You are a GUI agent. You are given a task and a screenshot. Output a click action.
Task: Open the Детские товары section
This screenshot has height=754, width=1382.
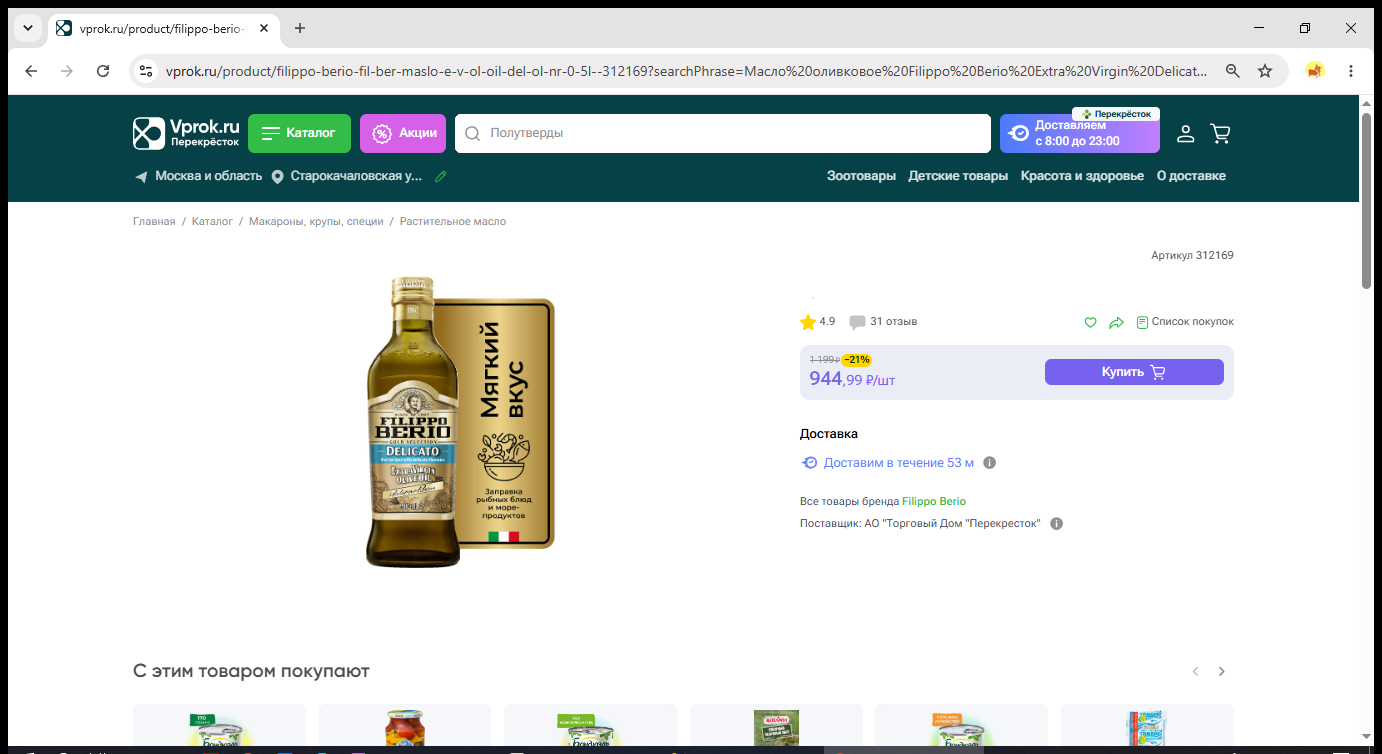pos(958,176)
